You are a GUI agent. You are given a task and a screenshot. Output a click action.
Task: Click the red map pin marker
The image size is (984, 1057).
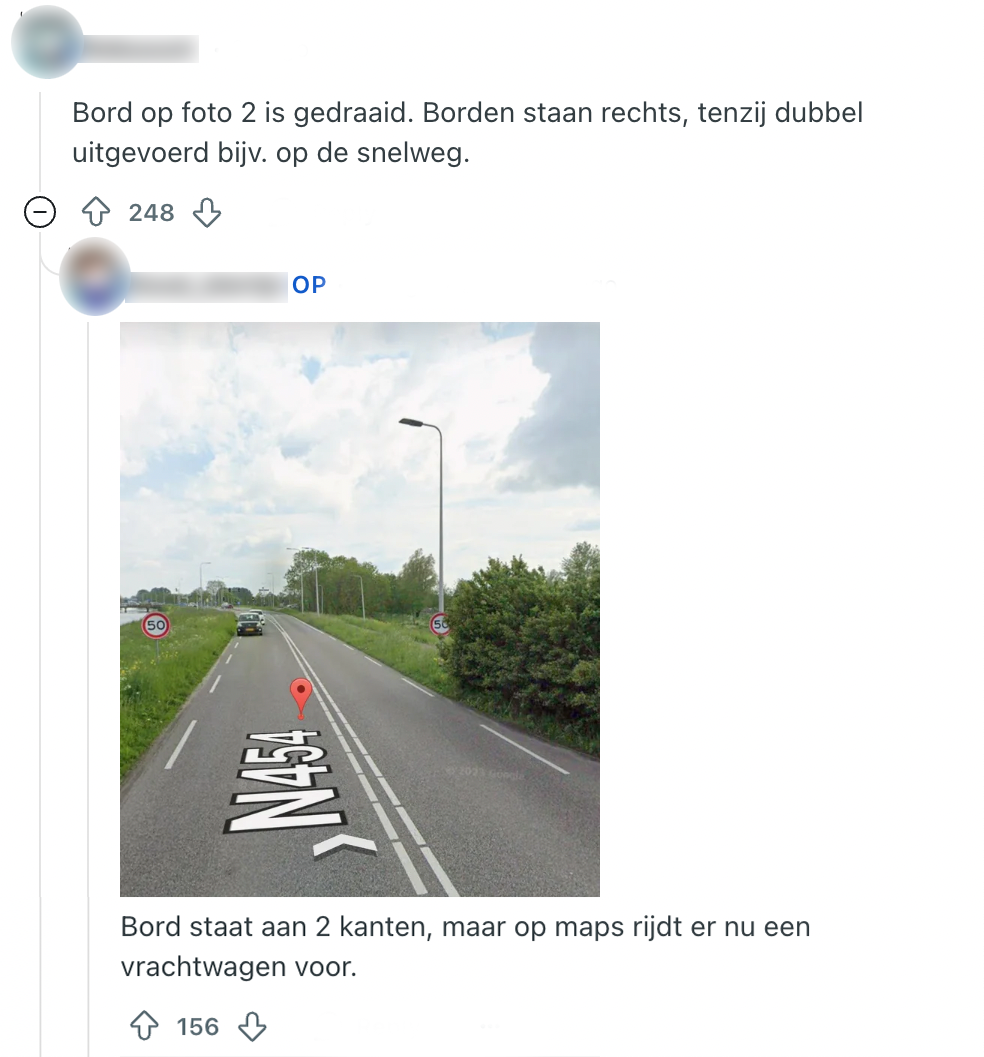[301, 698]
